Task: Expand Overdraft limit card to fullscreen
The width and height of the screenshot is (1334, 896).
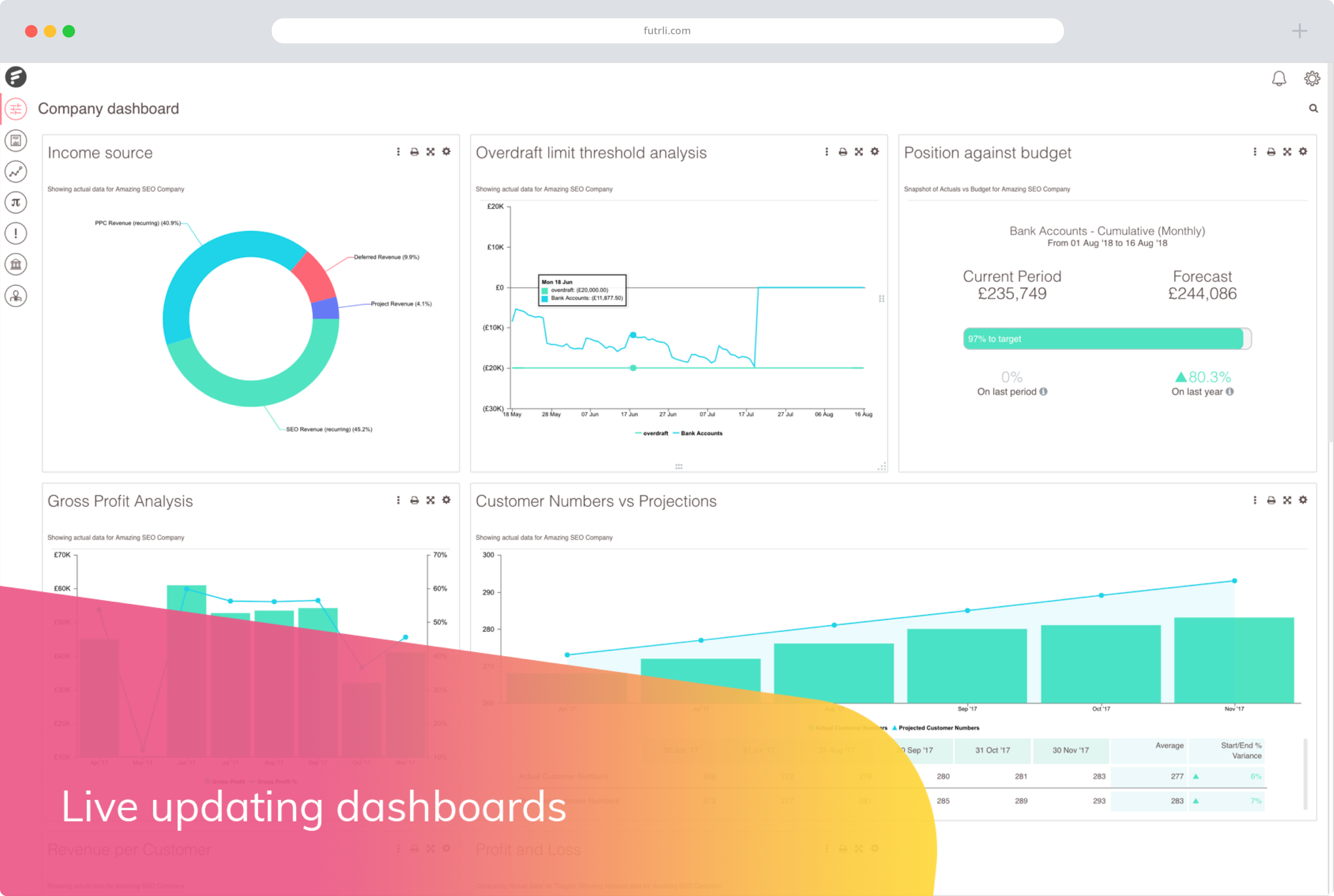Action: tap(858, 151)
